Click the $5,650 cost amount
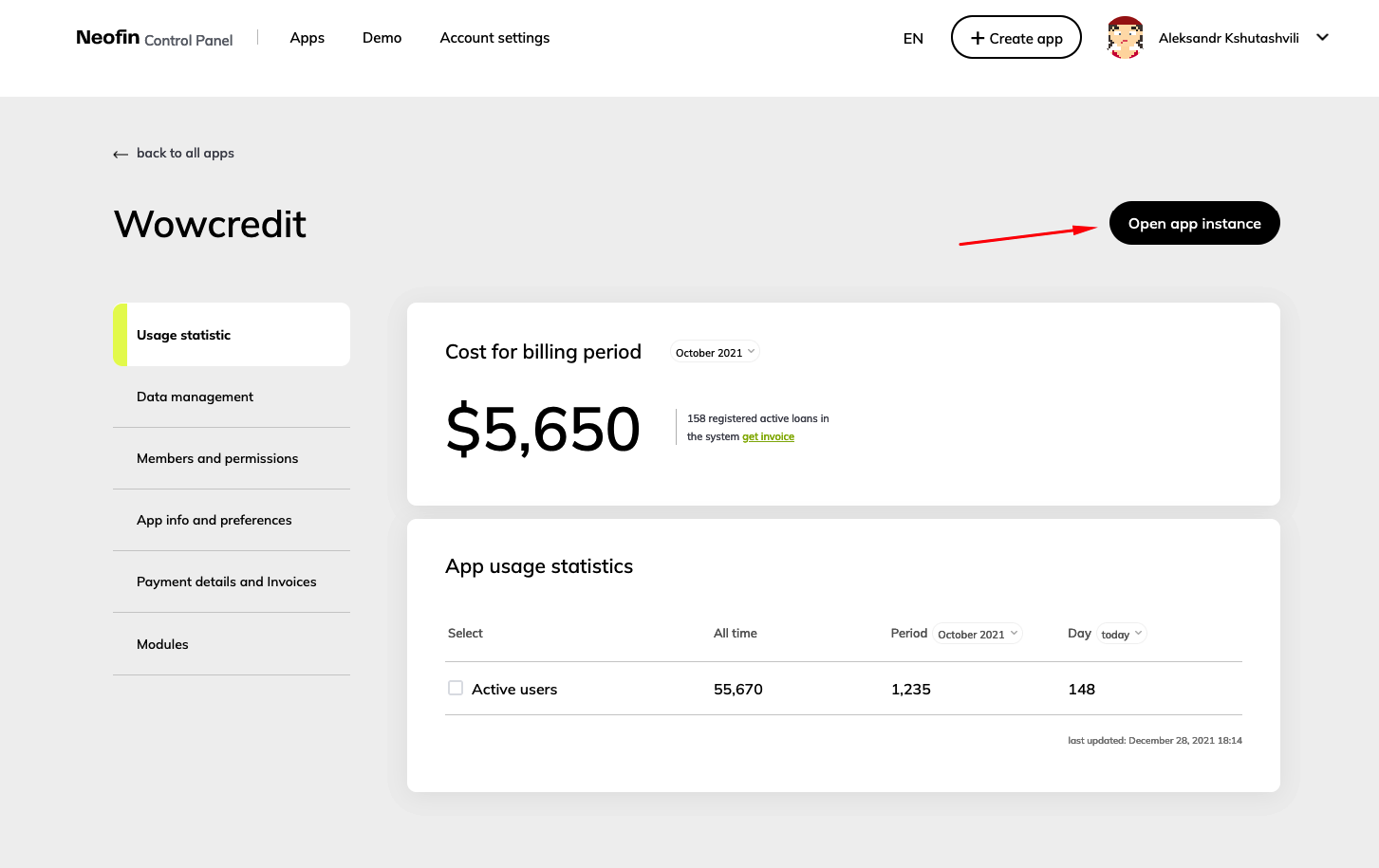 click(543, 429)
